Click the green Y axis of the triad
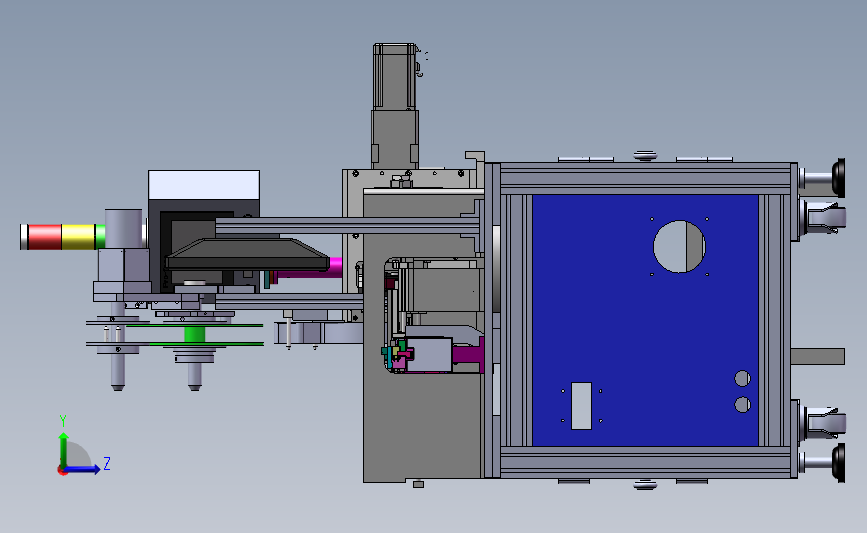This screenshot has height=533, width=867. pyautogui.click(x=64, y=450)
